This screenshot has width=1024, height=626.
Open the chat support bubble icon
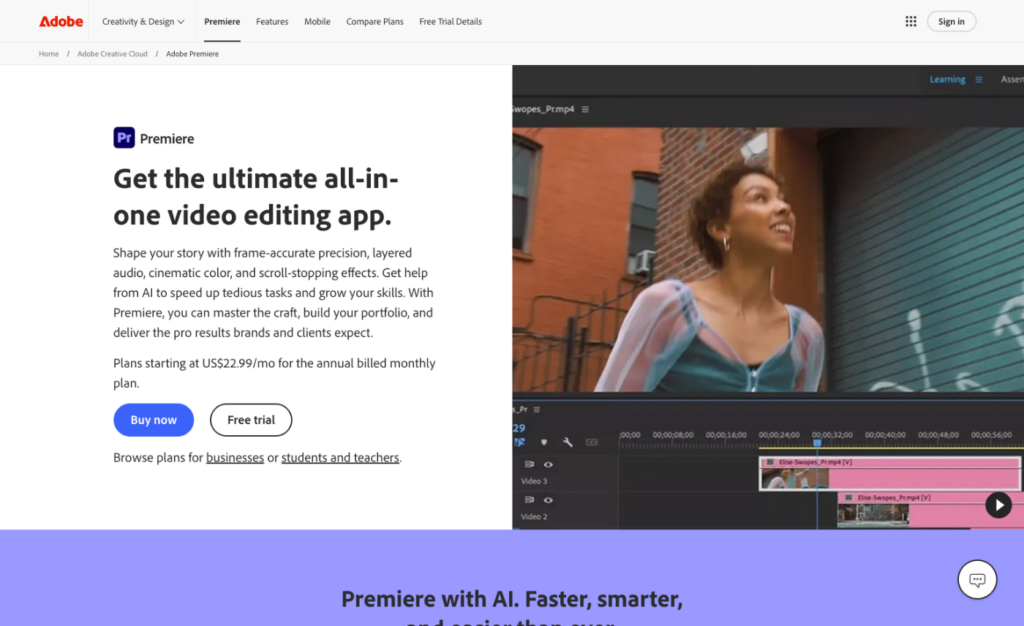point(977,579)
